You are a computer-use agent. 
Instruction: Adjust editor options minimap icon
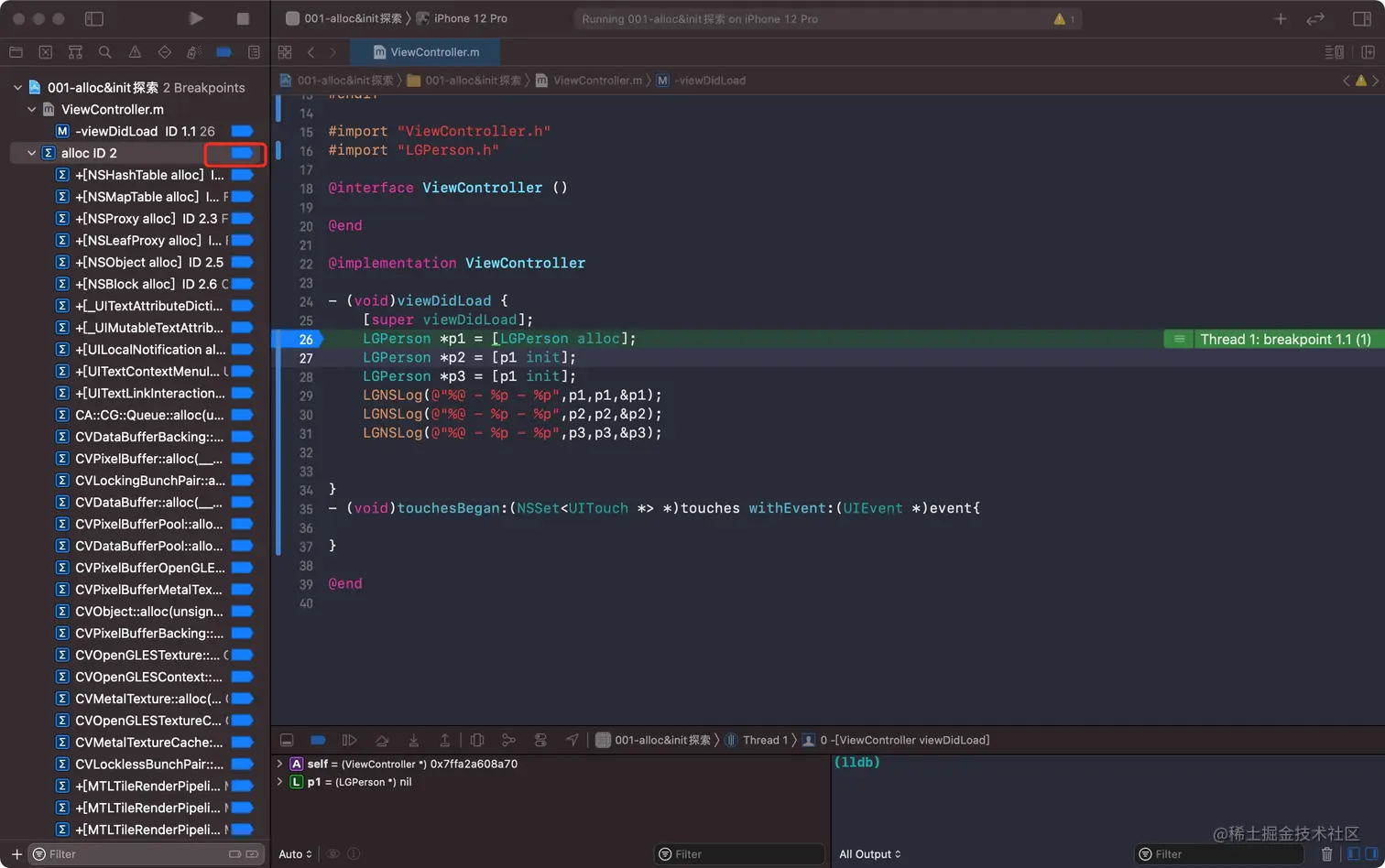click(x=1335, y=52)
